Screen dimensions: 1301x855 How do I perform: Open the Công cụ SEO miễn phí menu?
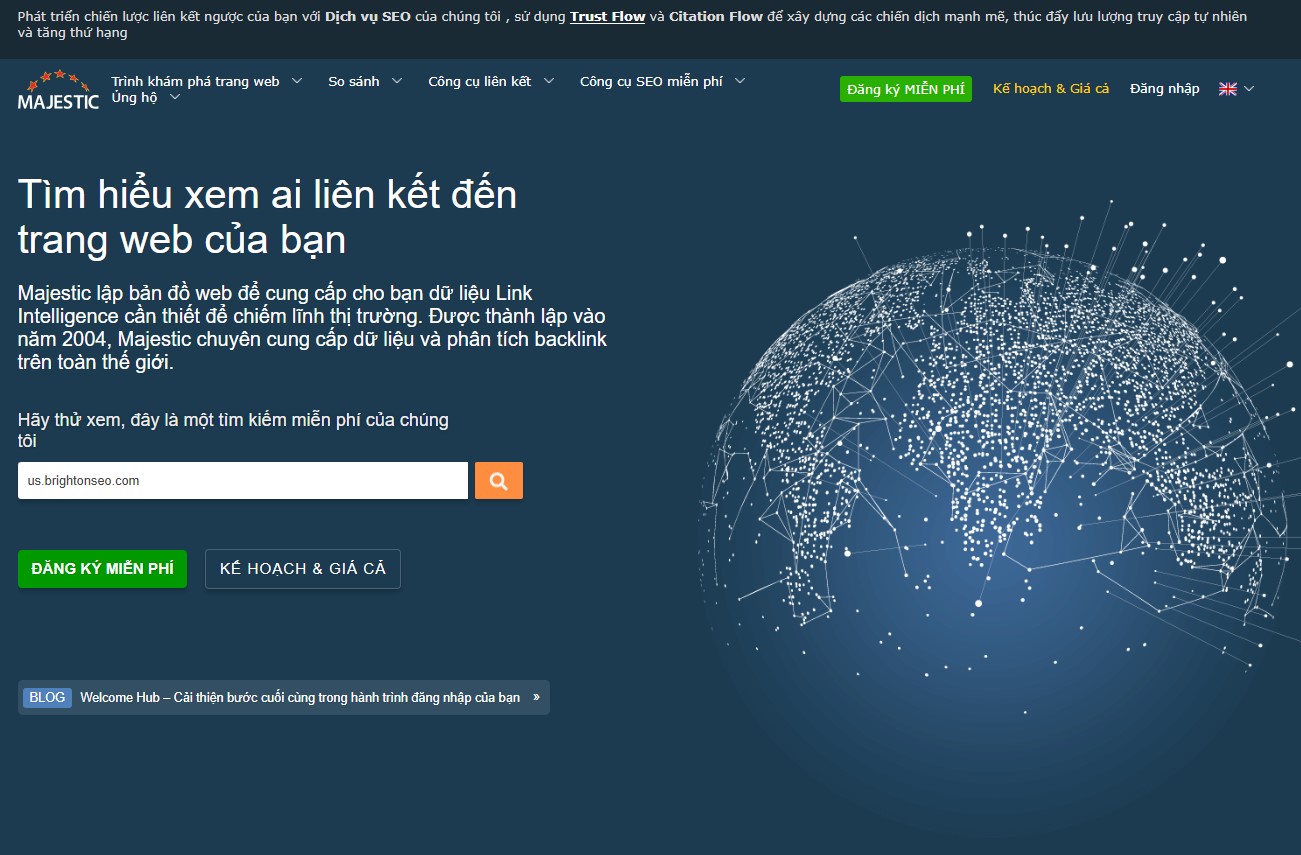651,81
